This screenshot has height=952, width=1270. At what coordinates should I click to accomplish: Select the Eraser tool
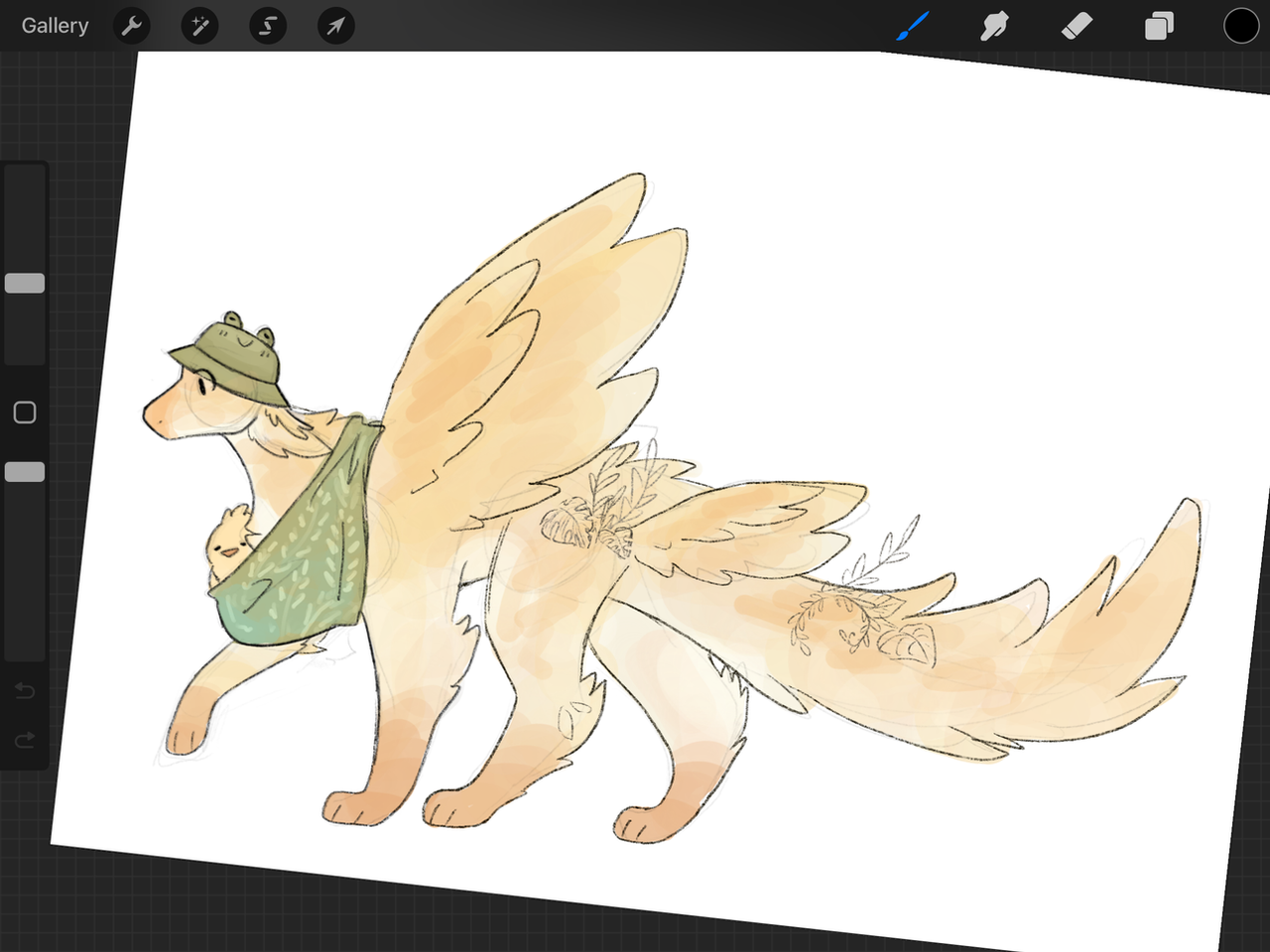1077,26
